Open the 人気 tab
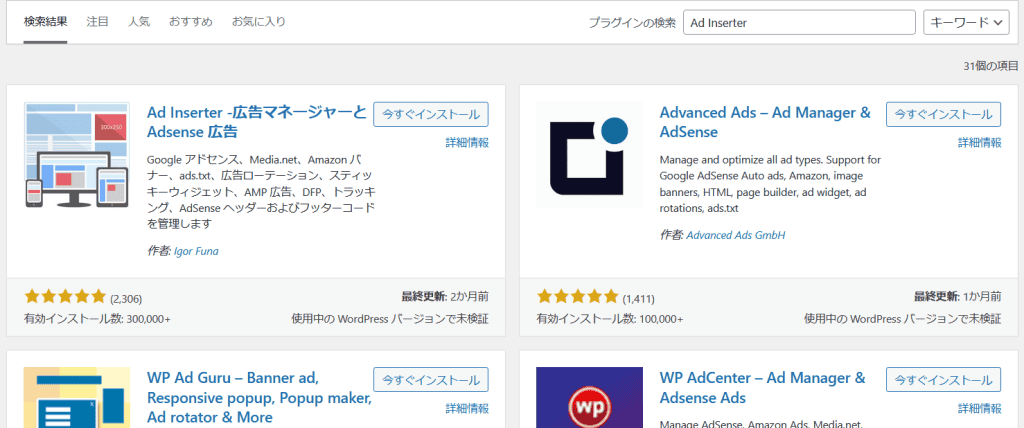Screen dimensions: 1024x428 (139, 21)
